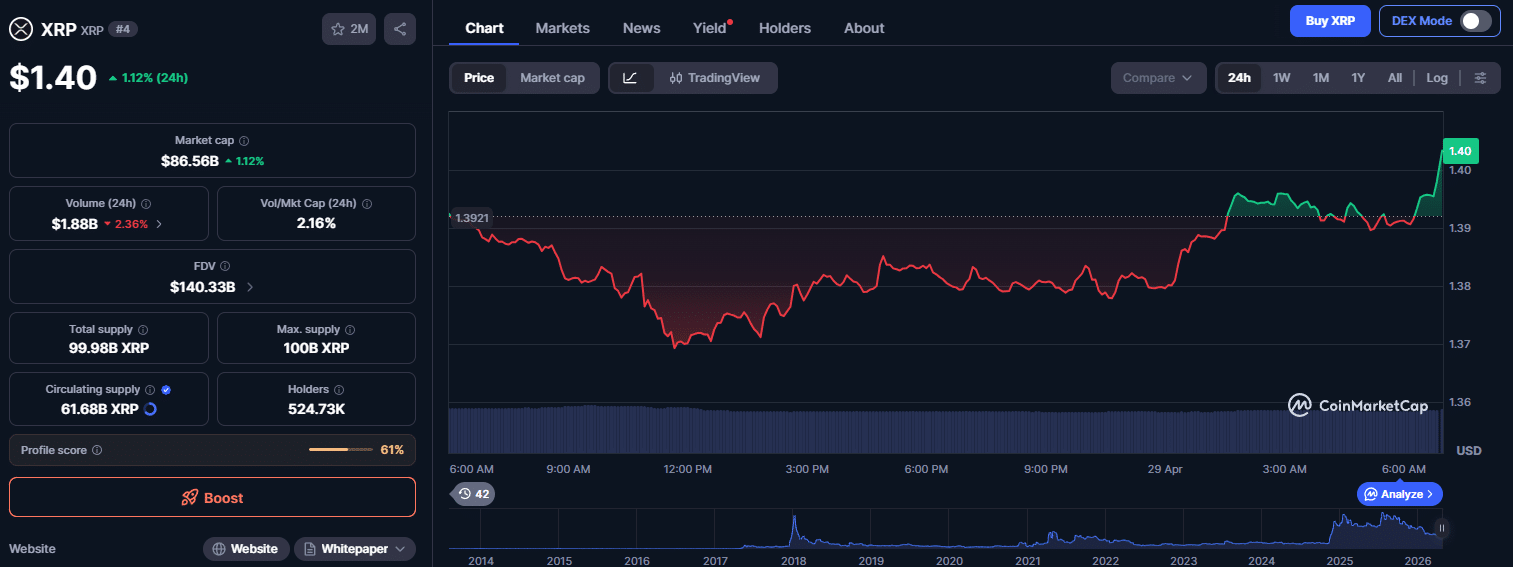Click the 99.98B XRP total supply value
This screenshot has width=1513, height=567.
coord(109,348)
